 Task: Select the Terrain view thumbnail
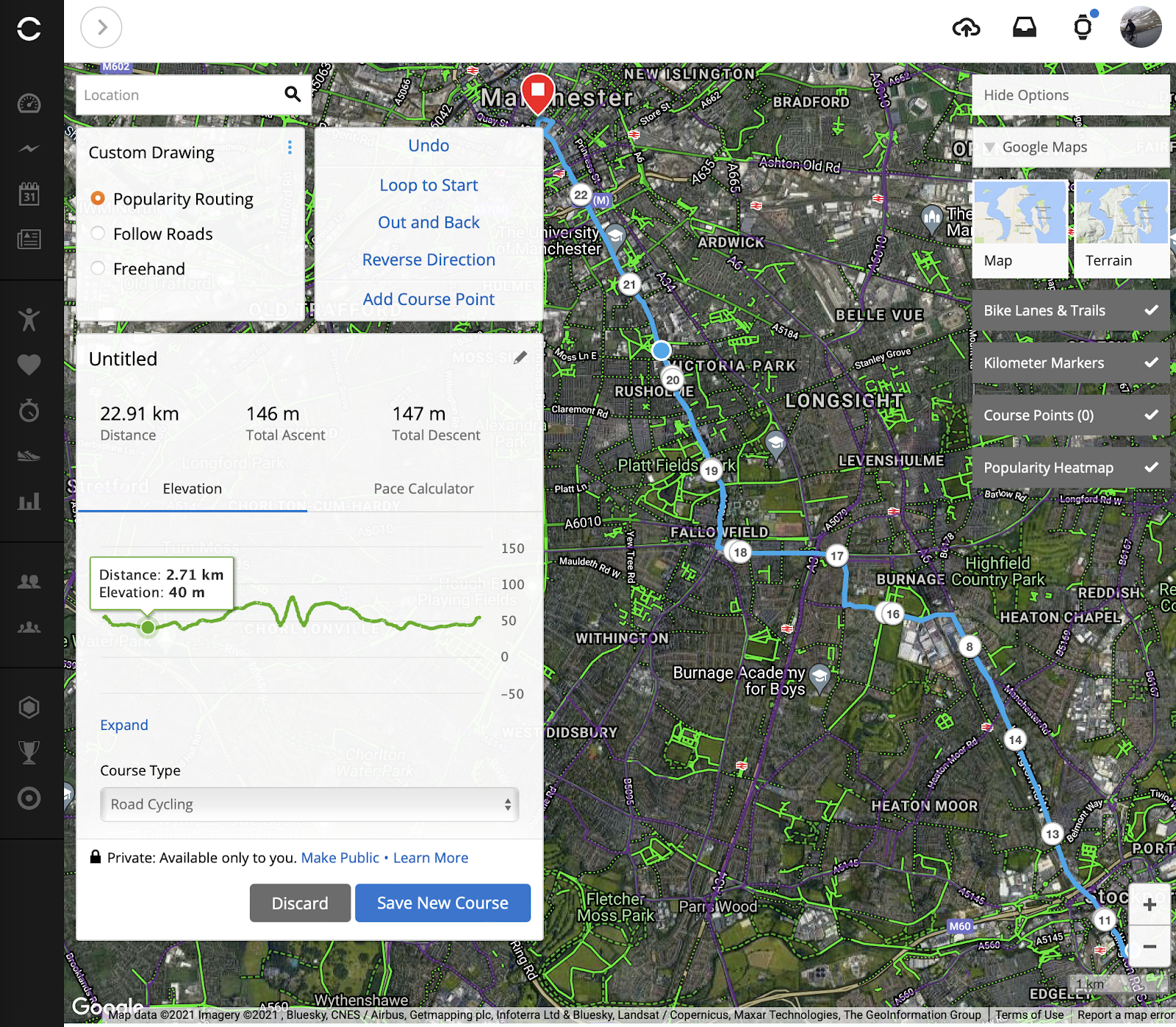(x=1122, y=229)
